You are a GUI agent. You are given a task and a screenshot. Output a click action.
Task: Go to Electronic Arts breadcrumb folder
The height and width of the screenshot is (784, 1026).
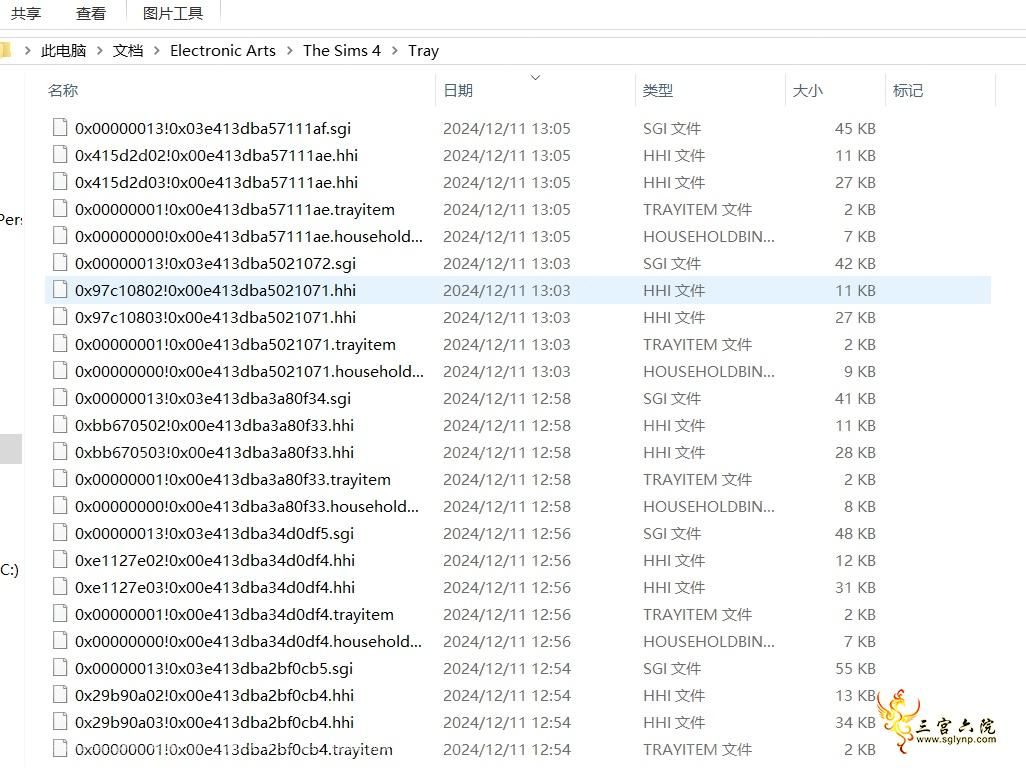pos(222,50)
